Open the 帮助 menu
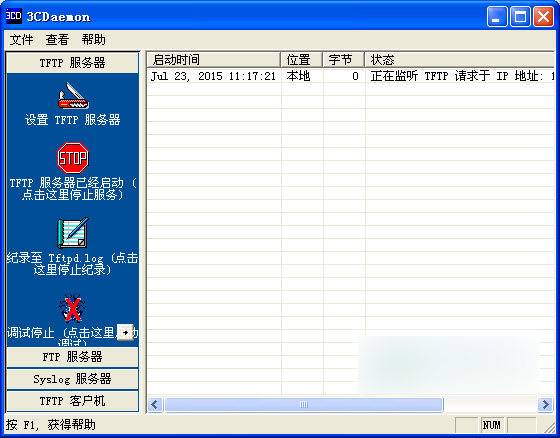The height and width of the screenshot is (438, 560). coord(94,39)
